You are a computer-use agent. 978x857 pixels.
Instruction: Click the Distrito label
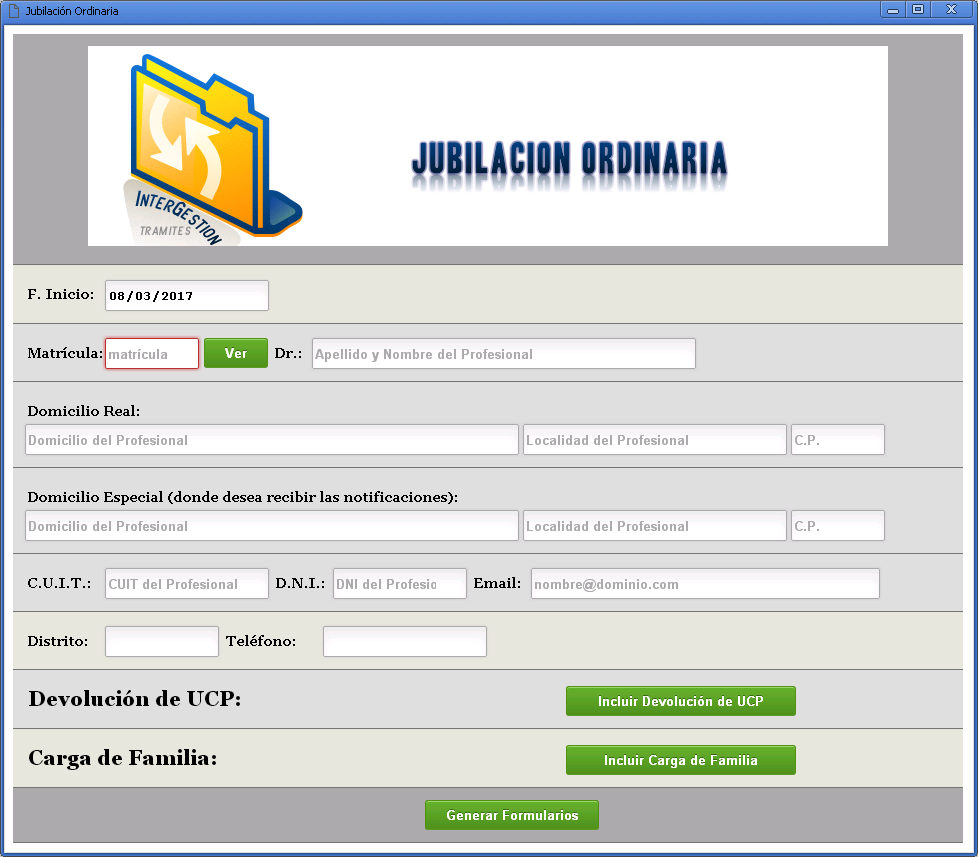click(57, 641)
